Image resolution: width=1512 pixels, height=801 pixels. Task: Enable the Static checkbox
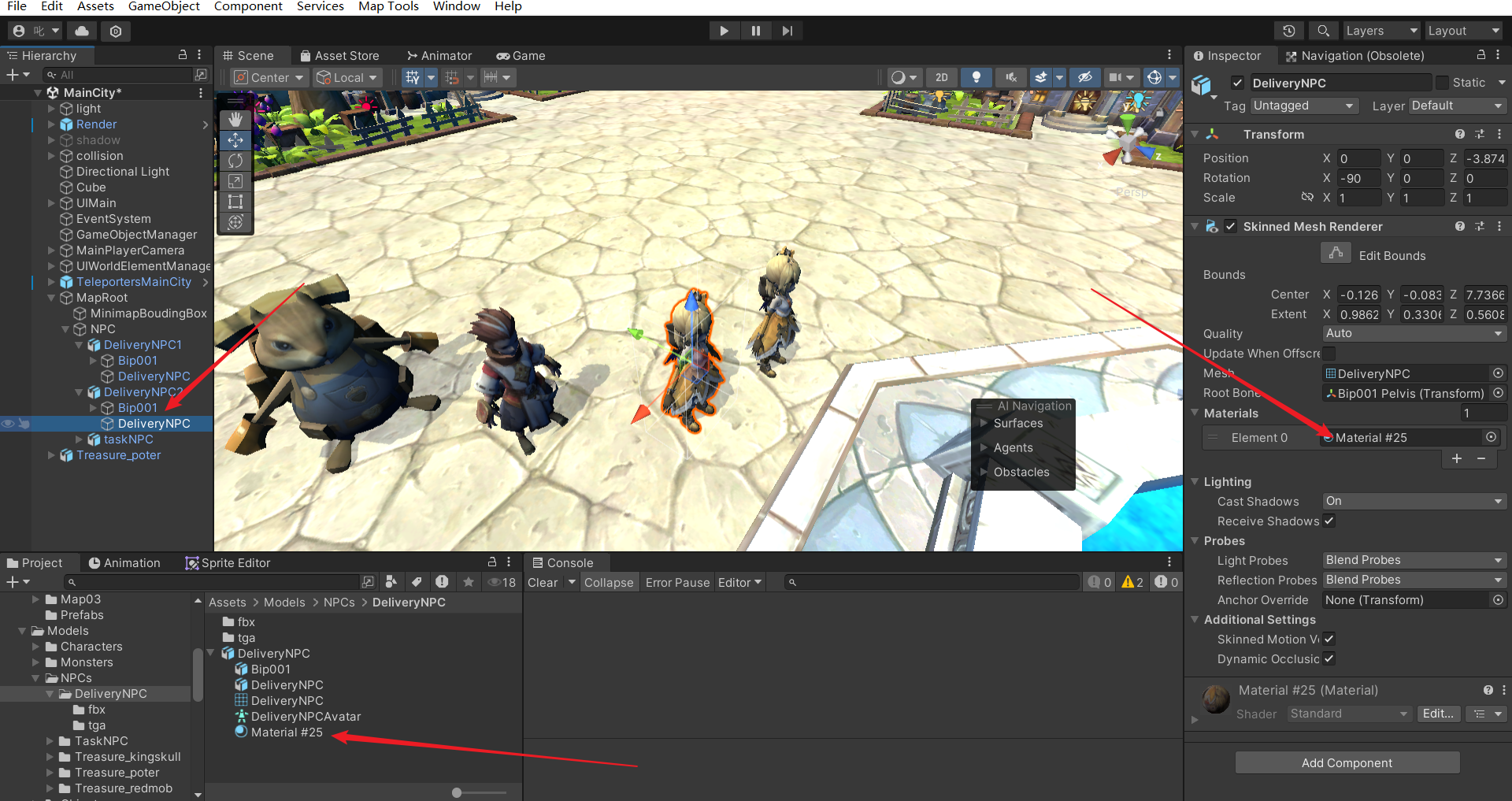pyautogui.click(x=1442, y=83)
